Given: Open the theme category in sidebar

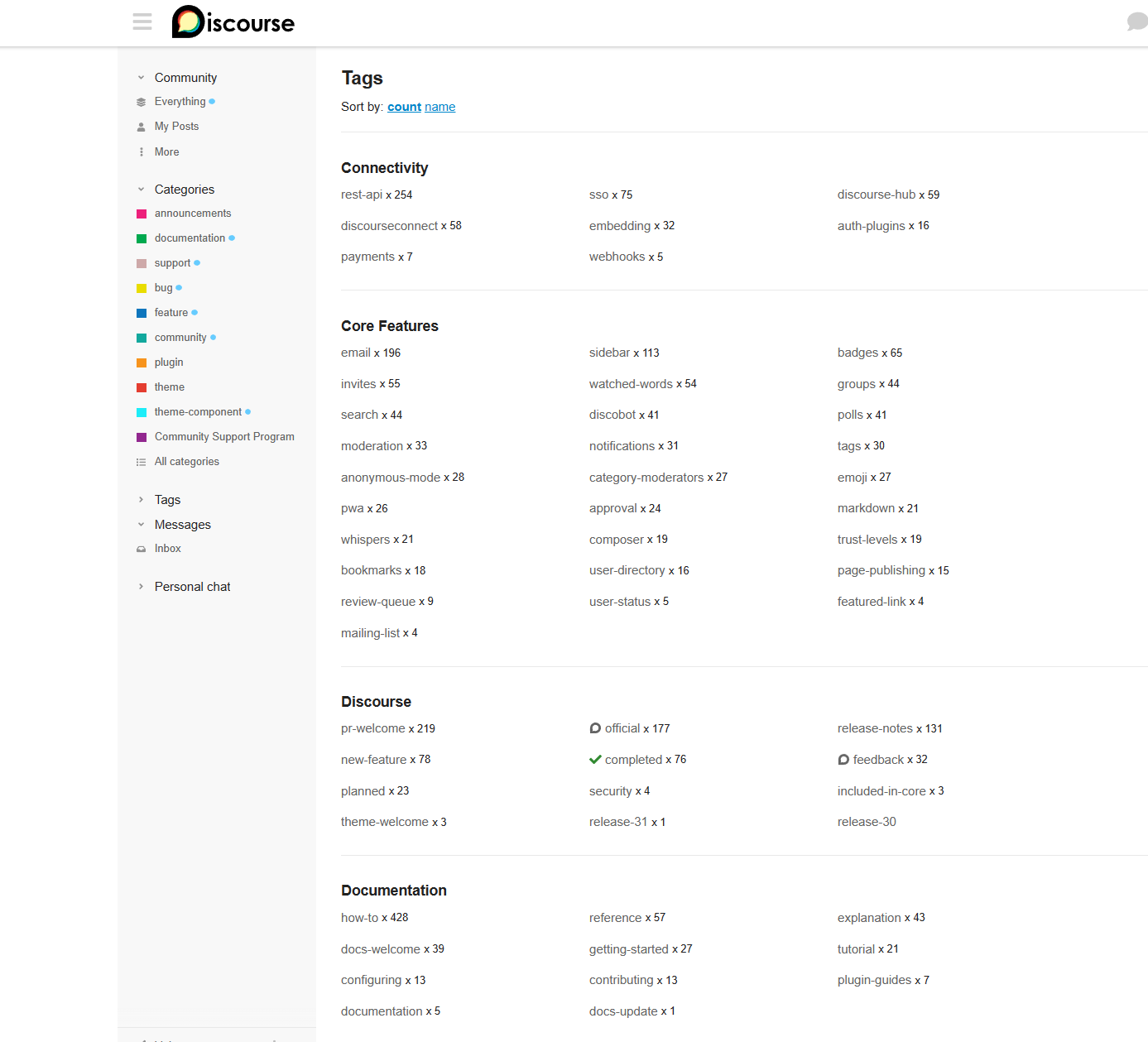Looking at the screenshot, I should (169, 387).
